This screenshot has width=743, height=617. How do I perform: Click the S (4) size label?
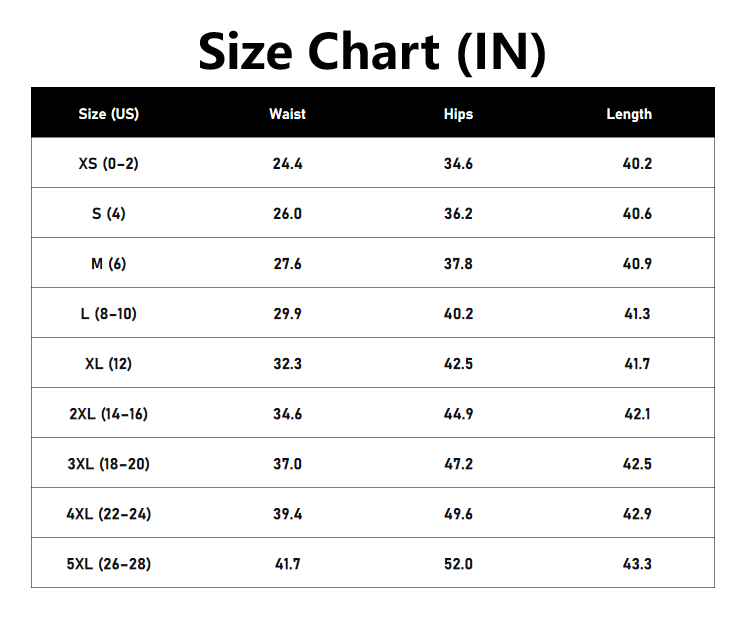109,214
